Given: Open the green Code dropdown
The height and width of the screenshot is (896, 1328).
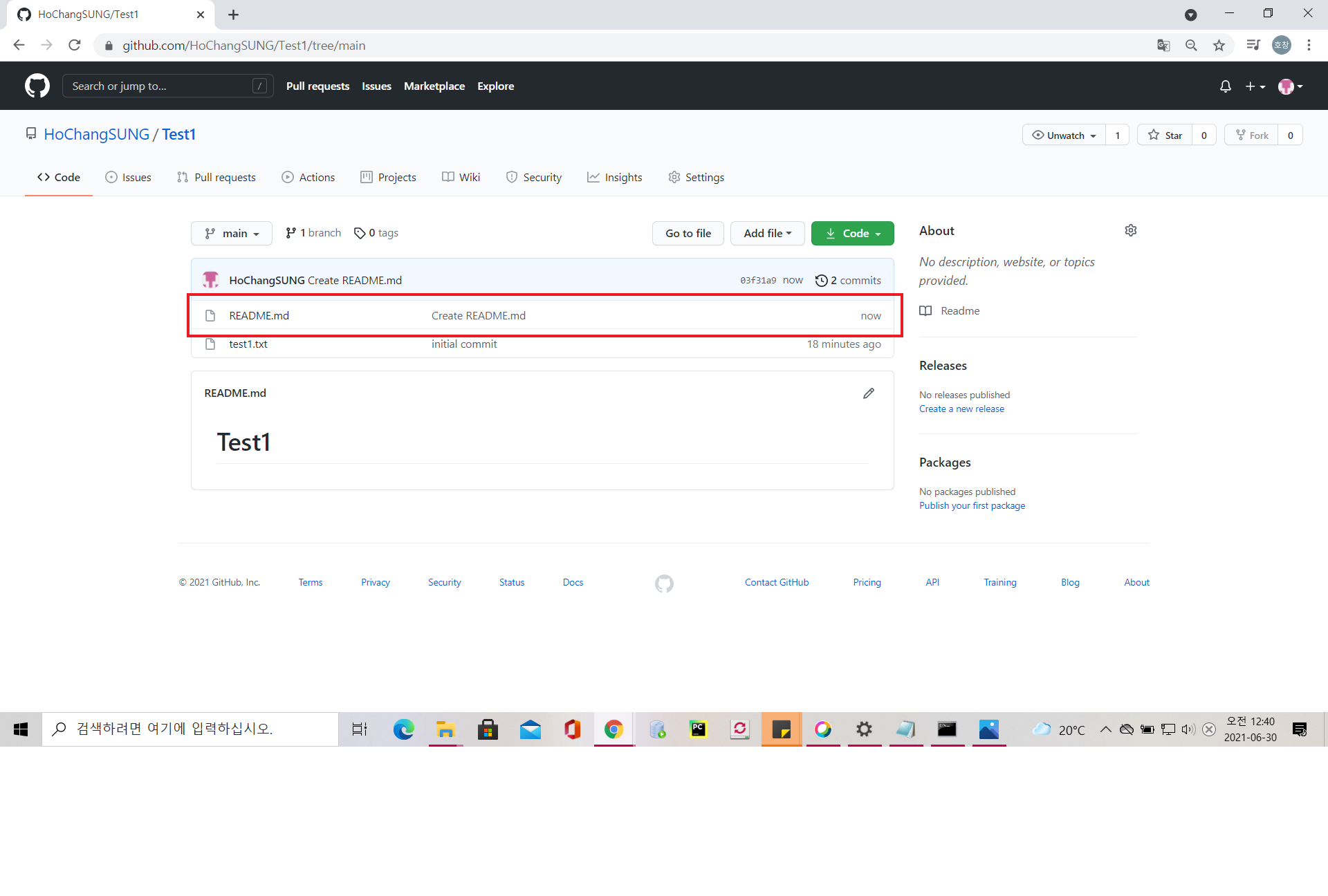Looking at the screenshot, I should click(x=852, y=234).
